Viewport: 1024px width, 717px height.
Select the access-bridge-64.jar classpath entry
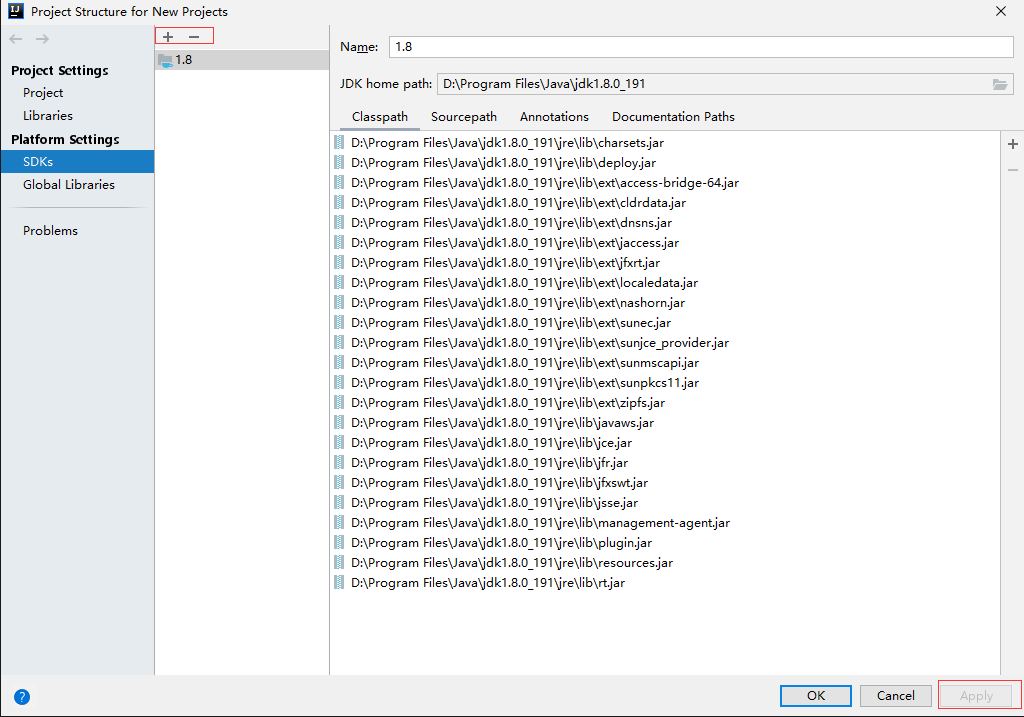coord(665,183)
